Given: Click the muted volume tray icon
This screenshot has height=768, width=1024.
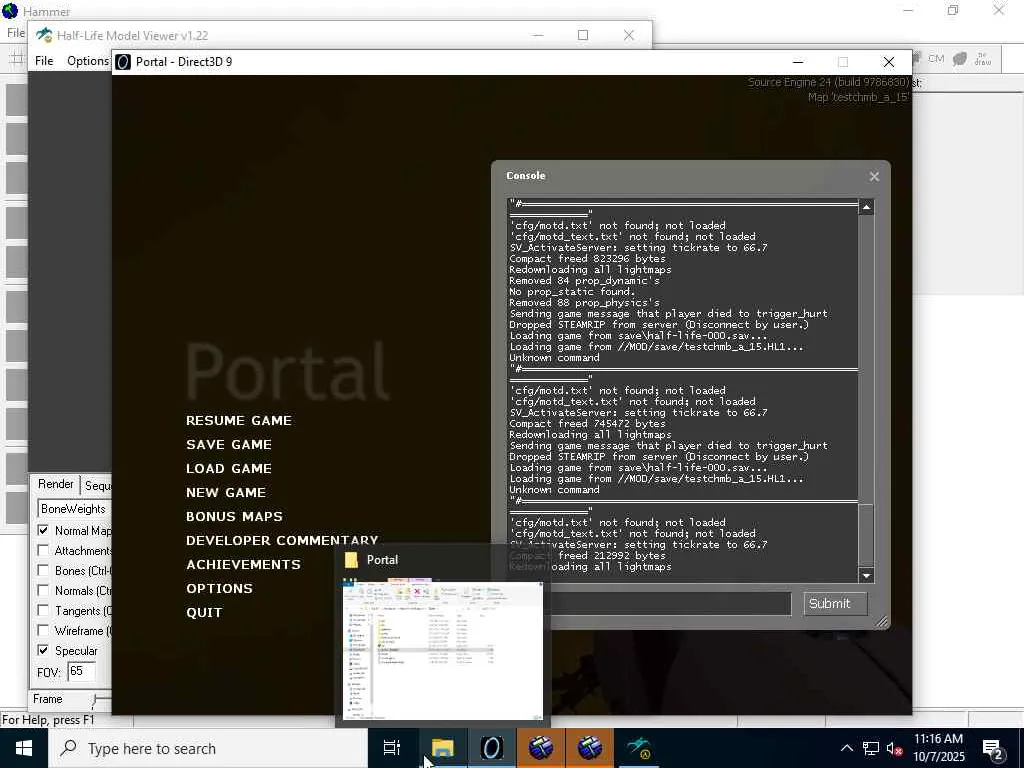Looking at the screenshot, I should pos(895,749).
